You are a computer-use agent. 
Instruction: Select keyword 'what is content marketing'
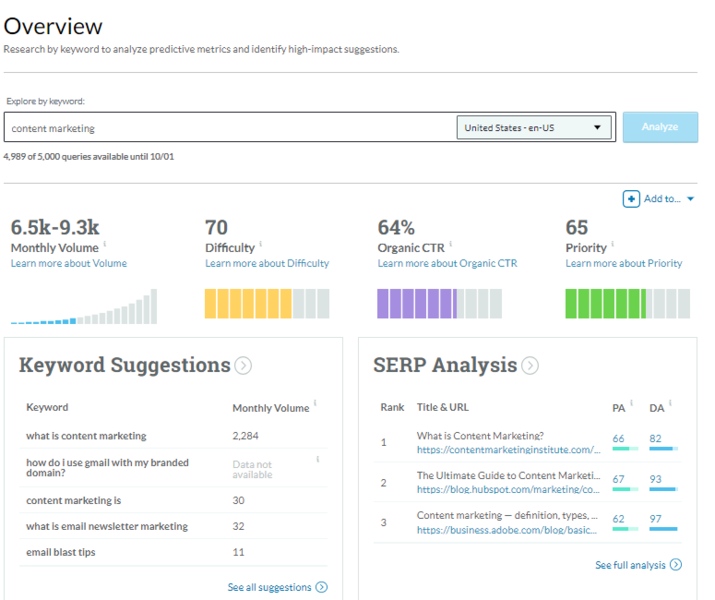pos(86,436)
